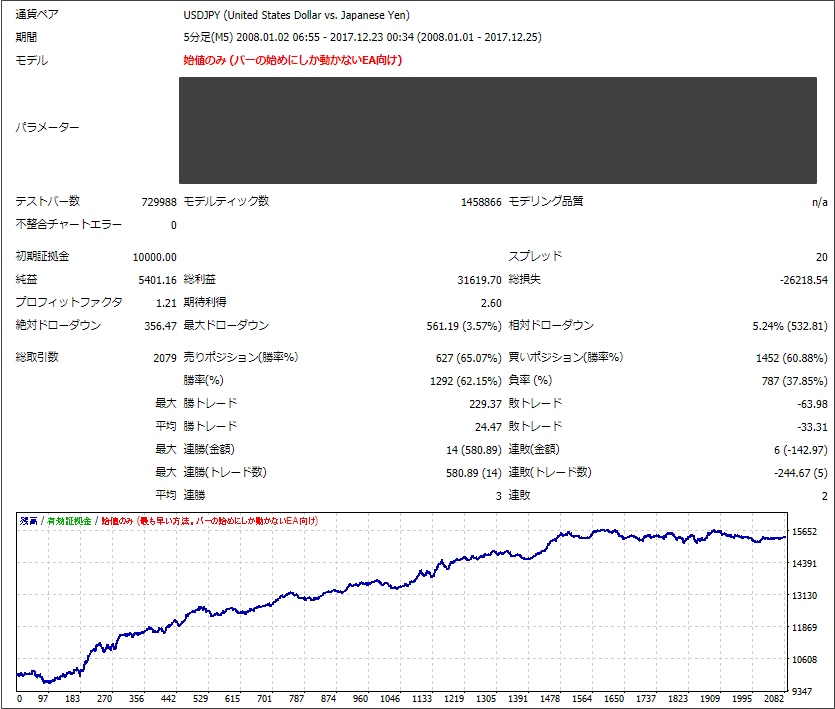The width and height of the screenshot is (835, 709).
Task: Select absolute drawdown value 356.47
Action: [x=160, y=326]
